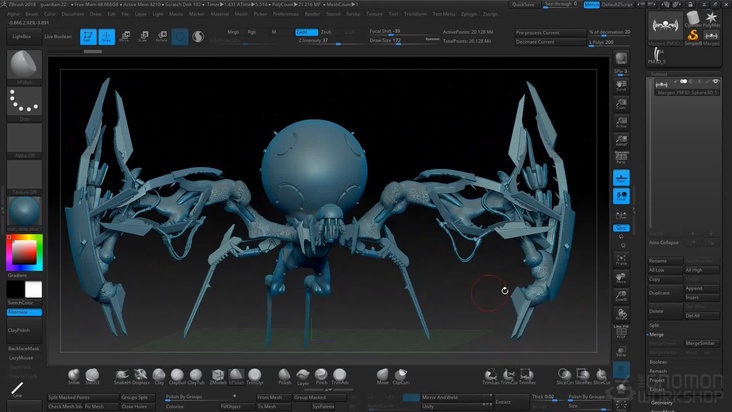Screen dimensions: 732x412
Task: Click the BPR render icon on right shelf
Action: [621, 59]
